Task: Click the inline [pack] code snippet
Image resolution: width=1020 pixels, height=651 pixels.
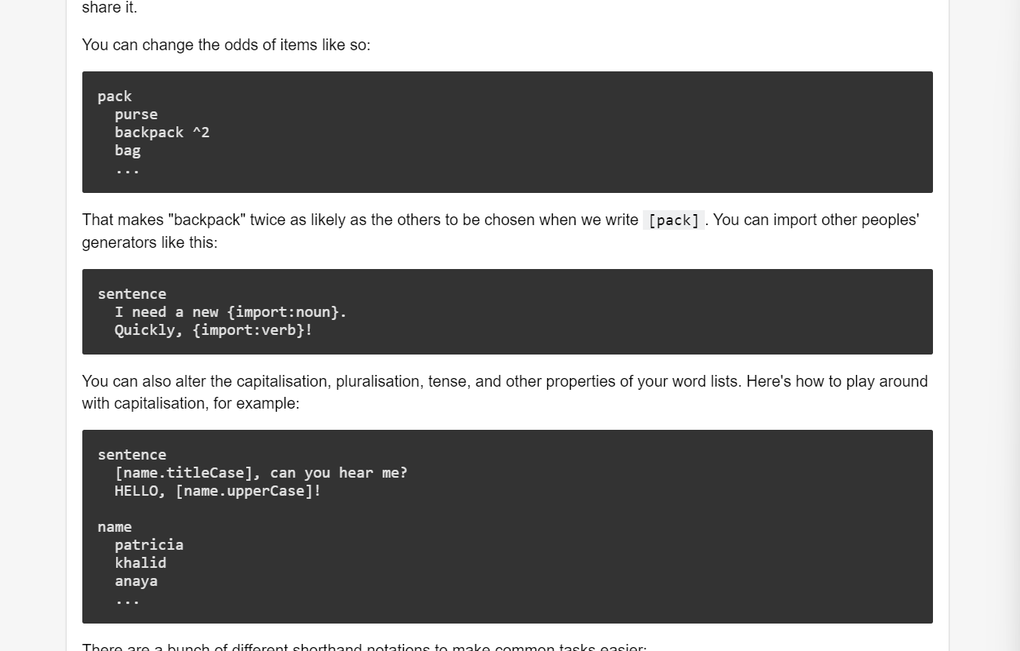Action: 674,221
